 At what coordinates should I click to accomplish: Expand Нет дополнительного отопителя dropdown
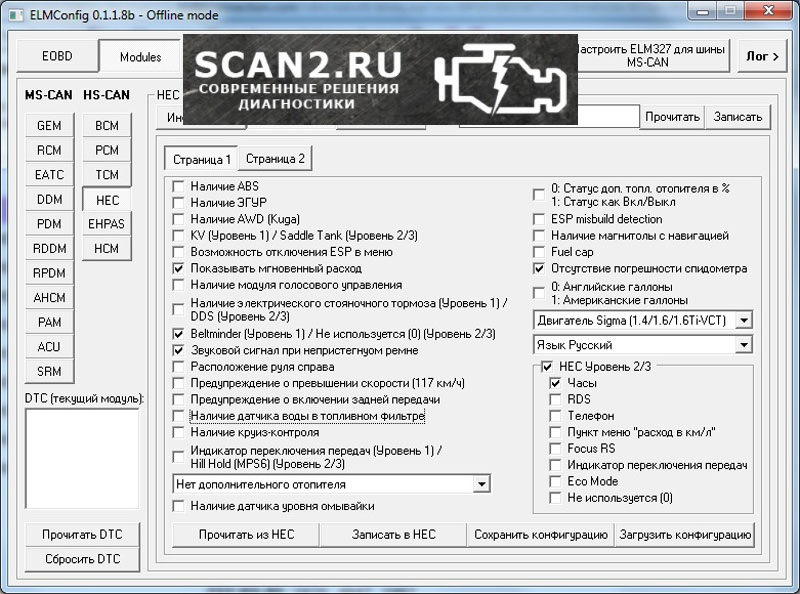tap(332, 484)
